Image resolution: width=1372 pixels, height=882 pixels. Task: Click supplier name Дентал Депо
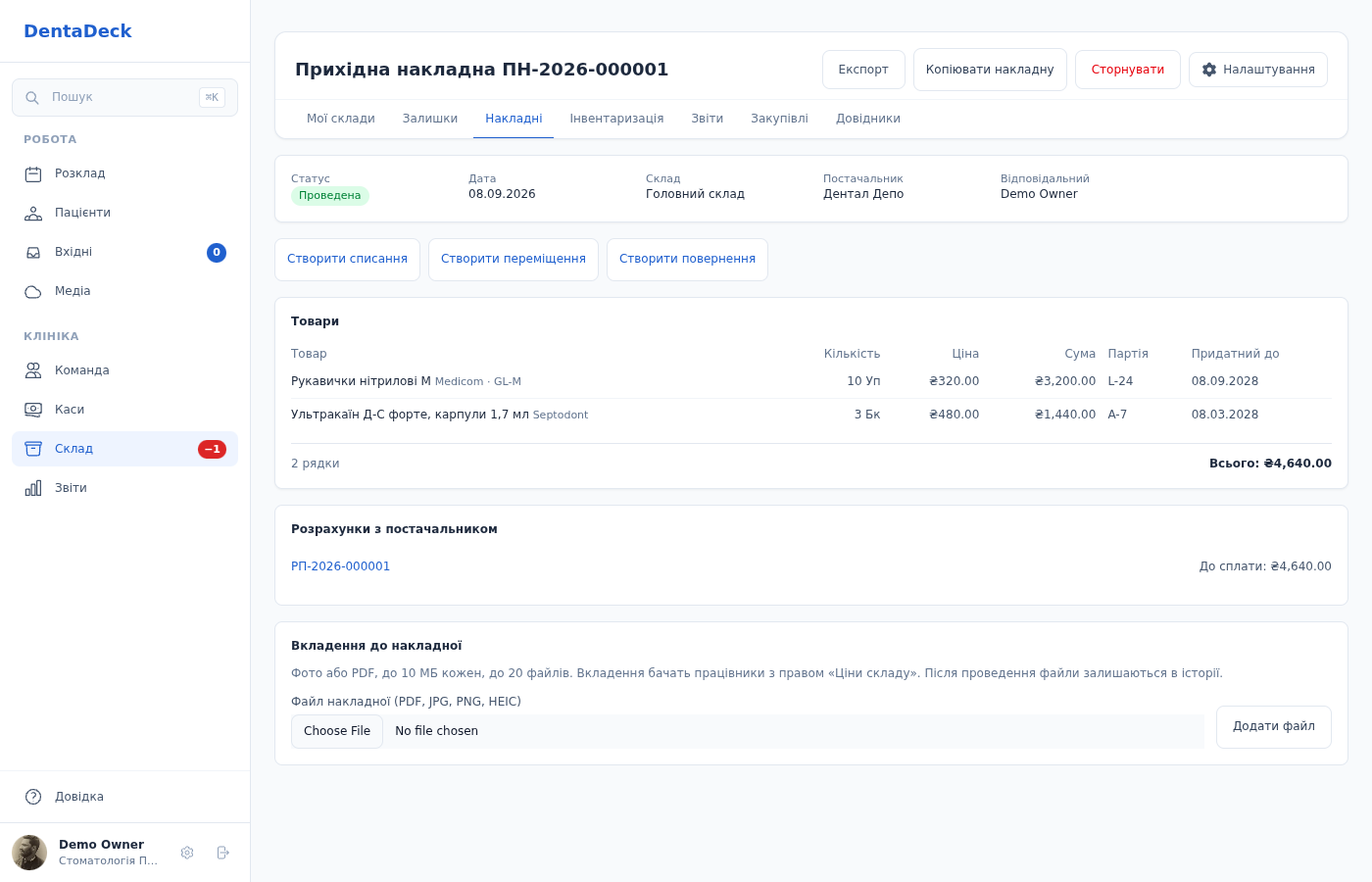tap(863, 194)
